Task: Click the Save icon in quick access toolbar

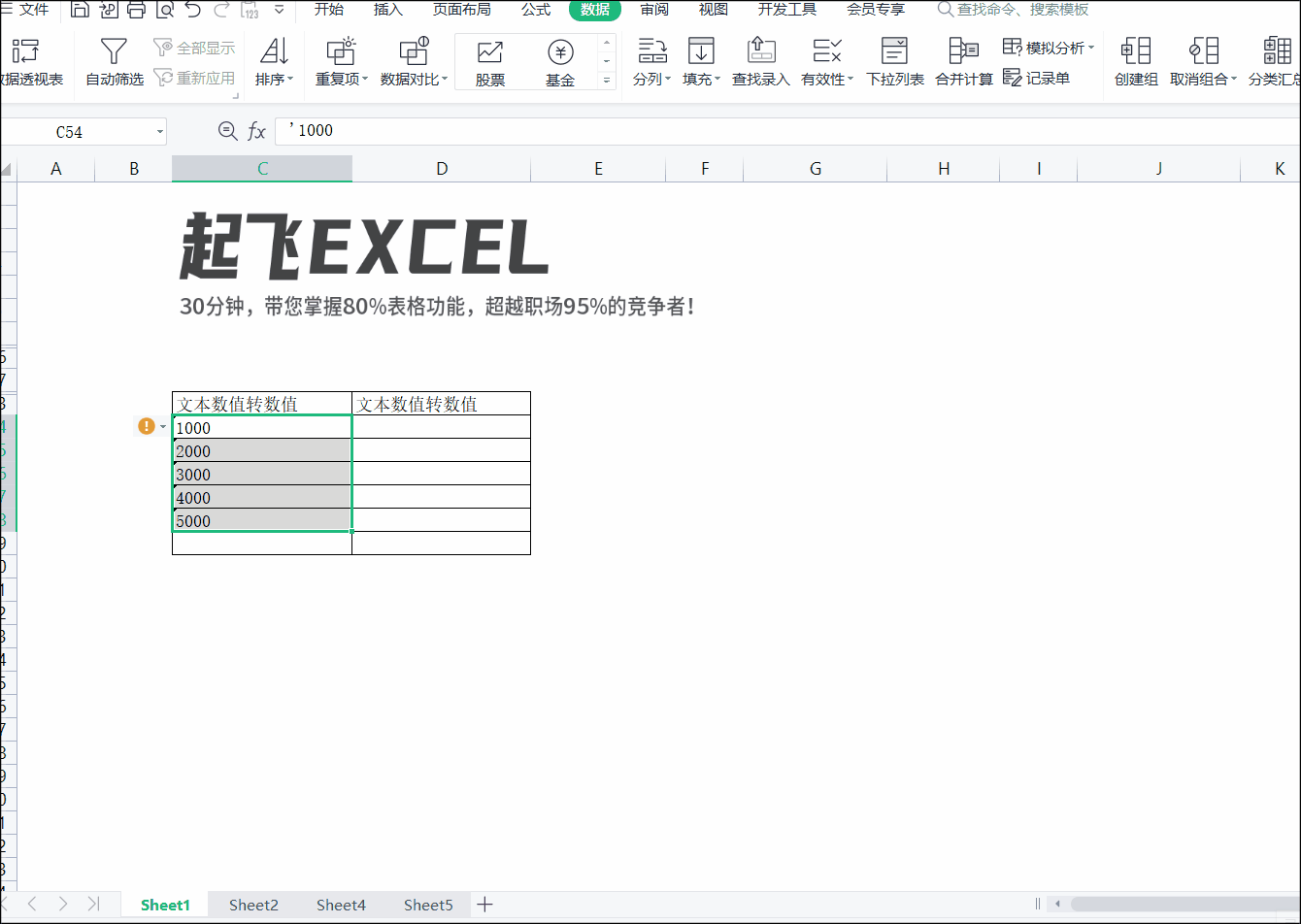Action: 80,10
